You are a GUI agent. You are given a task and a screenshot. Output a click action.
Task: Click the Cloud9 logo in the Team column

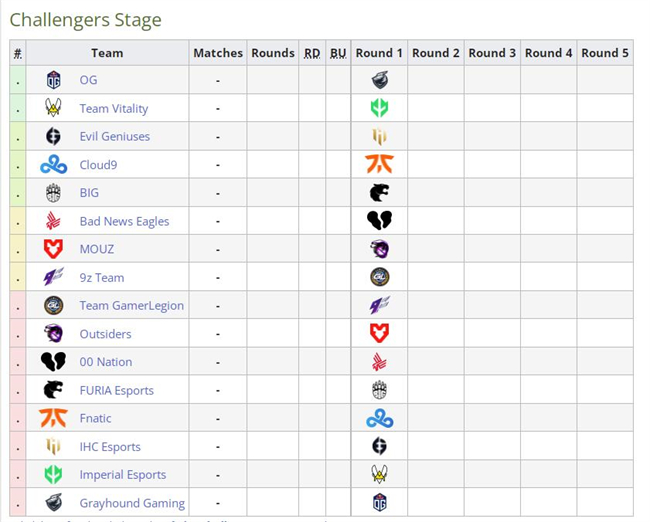[x=53, y=165]
